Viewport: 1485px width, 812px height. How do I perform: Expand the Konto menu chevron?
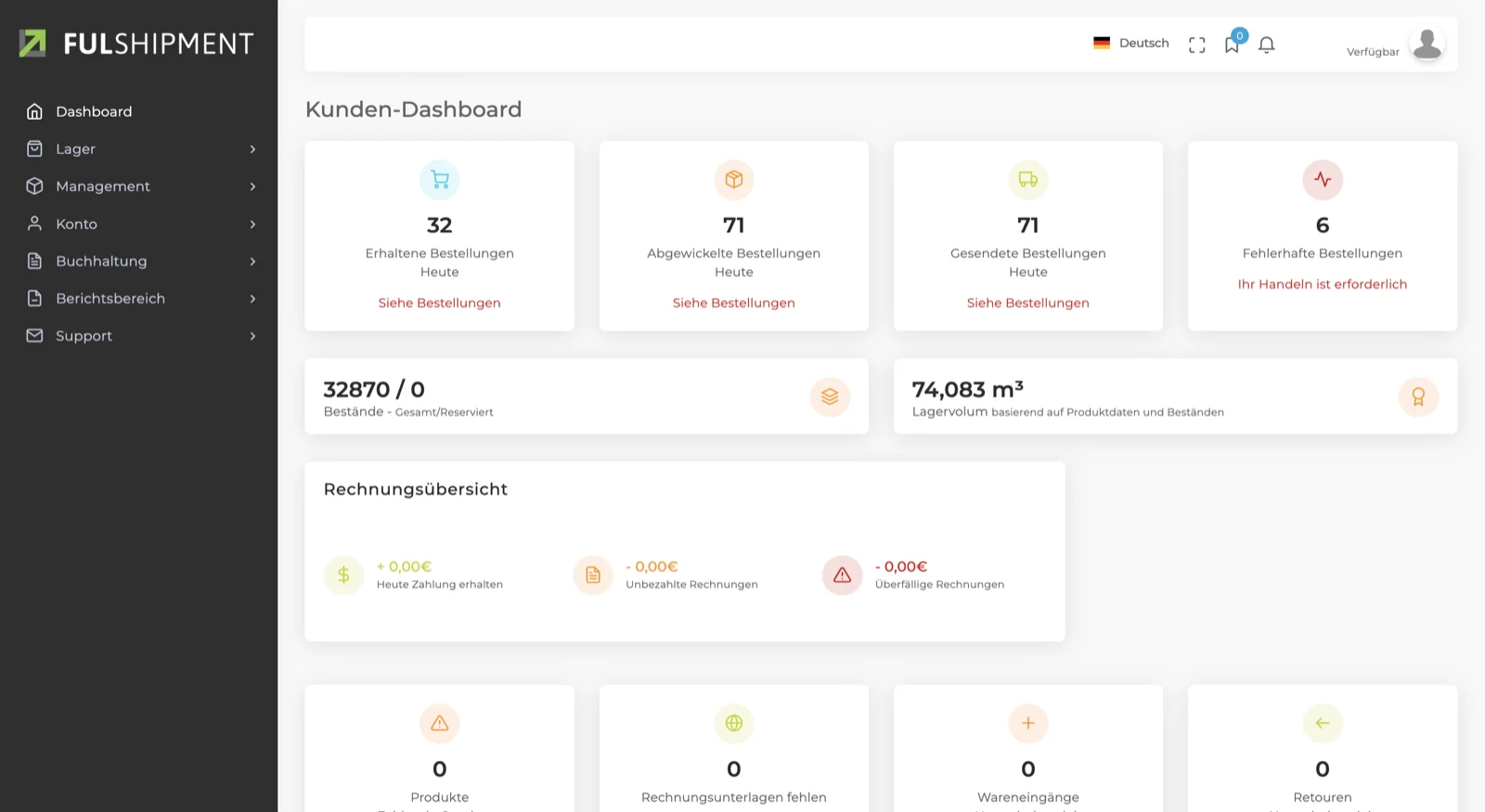(252, 225)
